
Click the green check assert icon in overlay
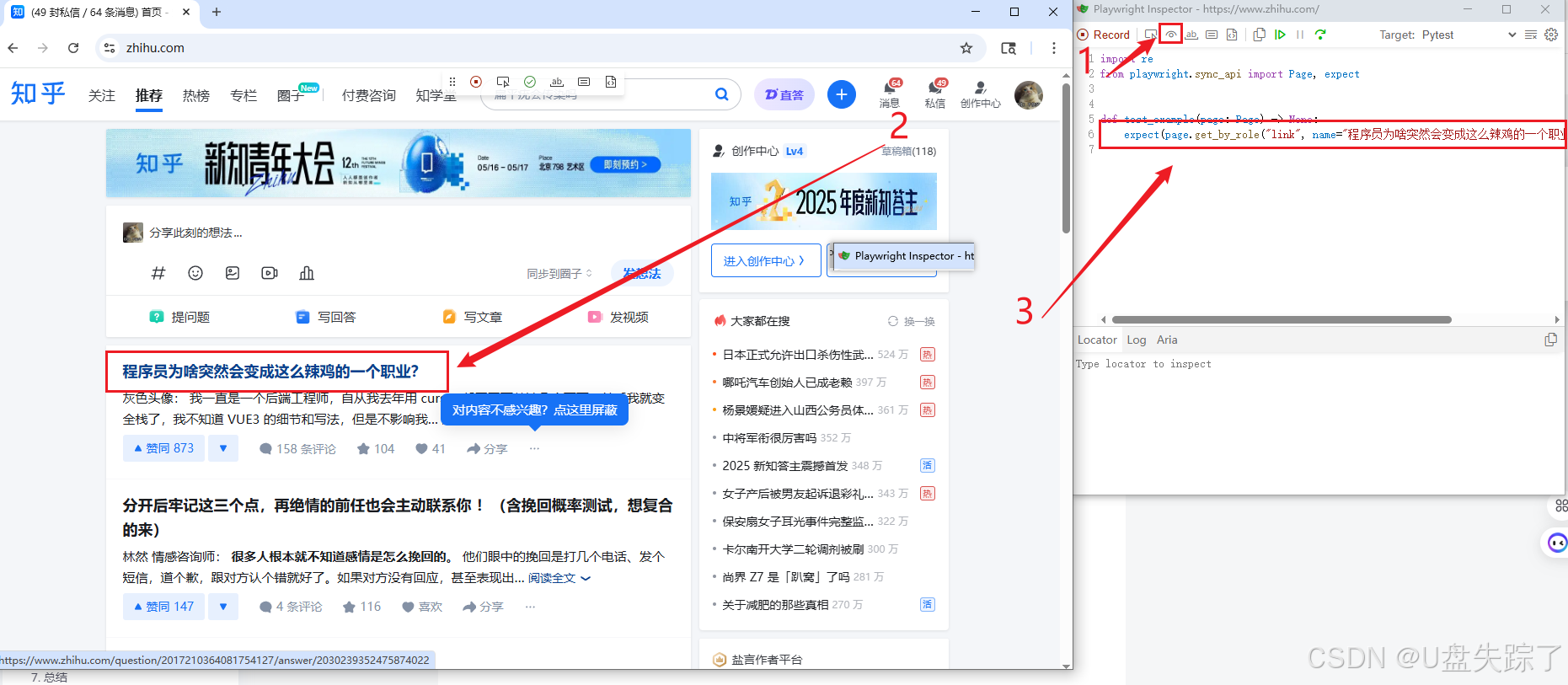[x=530, y=82]
